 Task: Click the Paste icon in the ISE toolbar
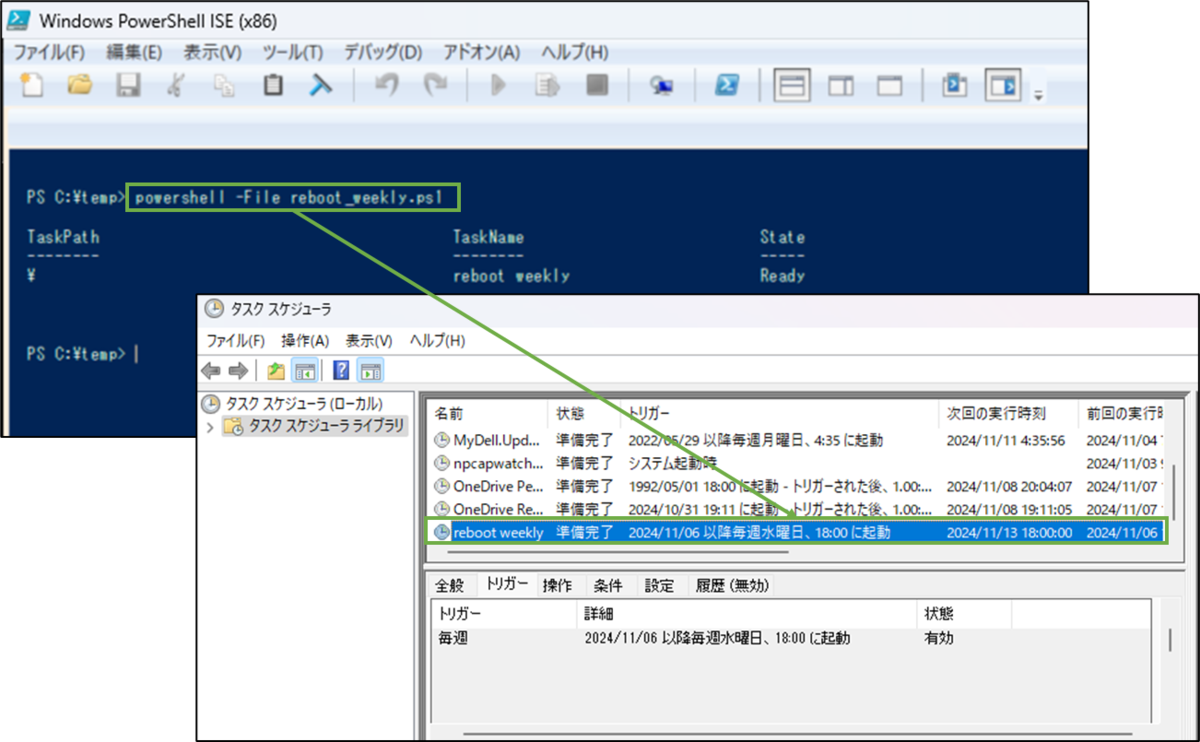[272, 85]
